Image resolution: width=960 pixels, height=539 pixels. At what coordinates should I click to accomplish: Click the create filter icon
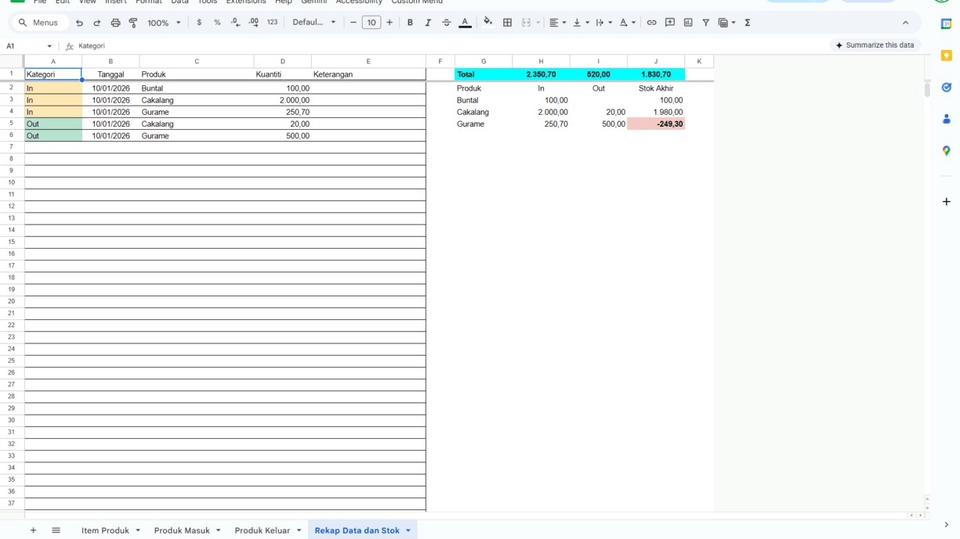coord(705,23)
